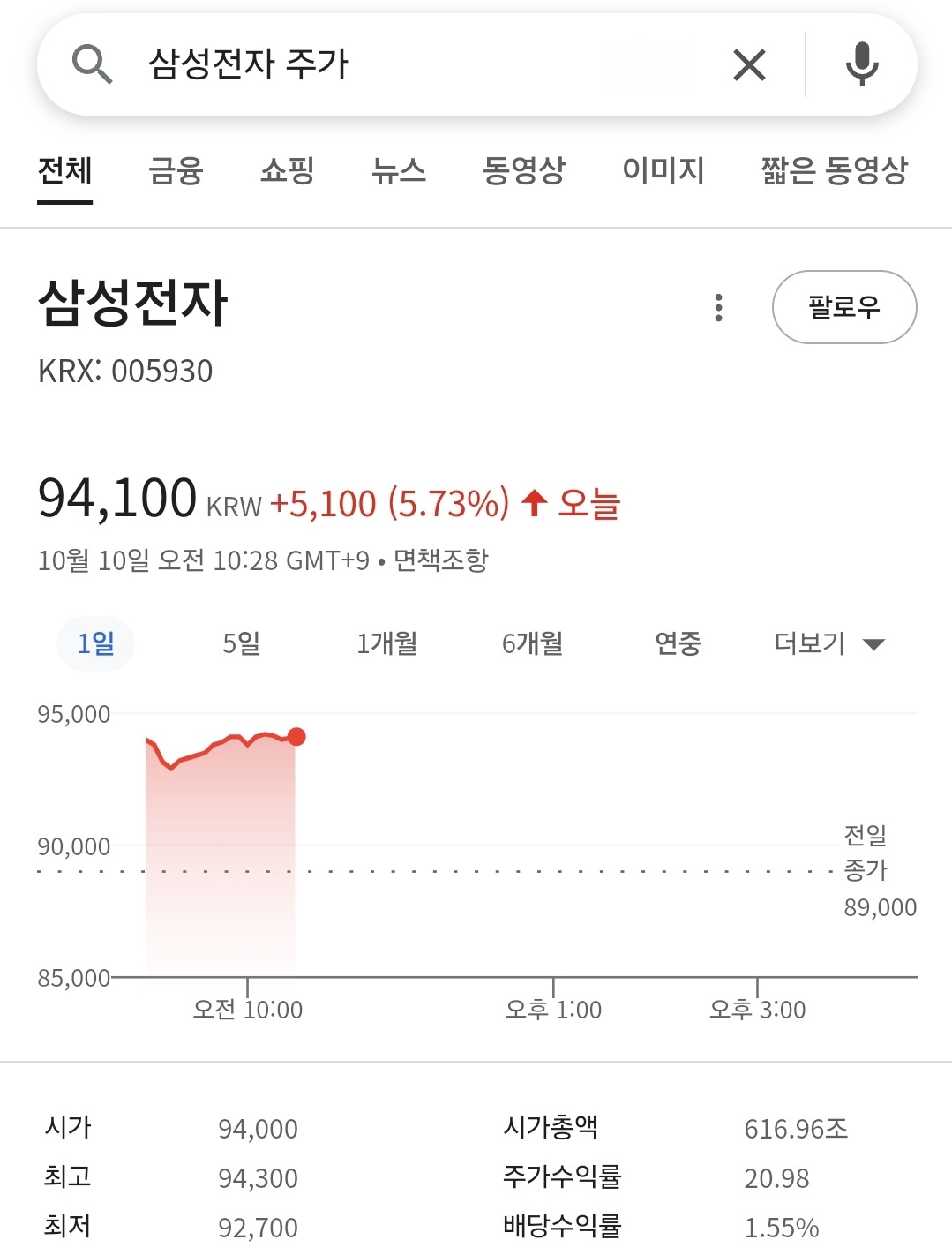Start voice search with microphone icon
The width and height of the screenshot is (952, 1255).
coord(862,64)
